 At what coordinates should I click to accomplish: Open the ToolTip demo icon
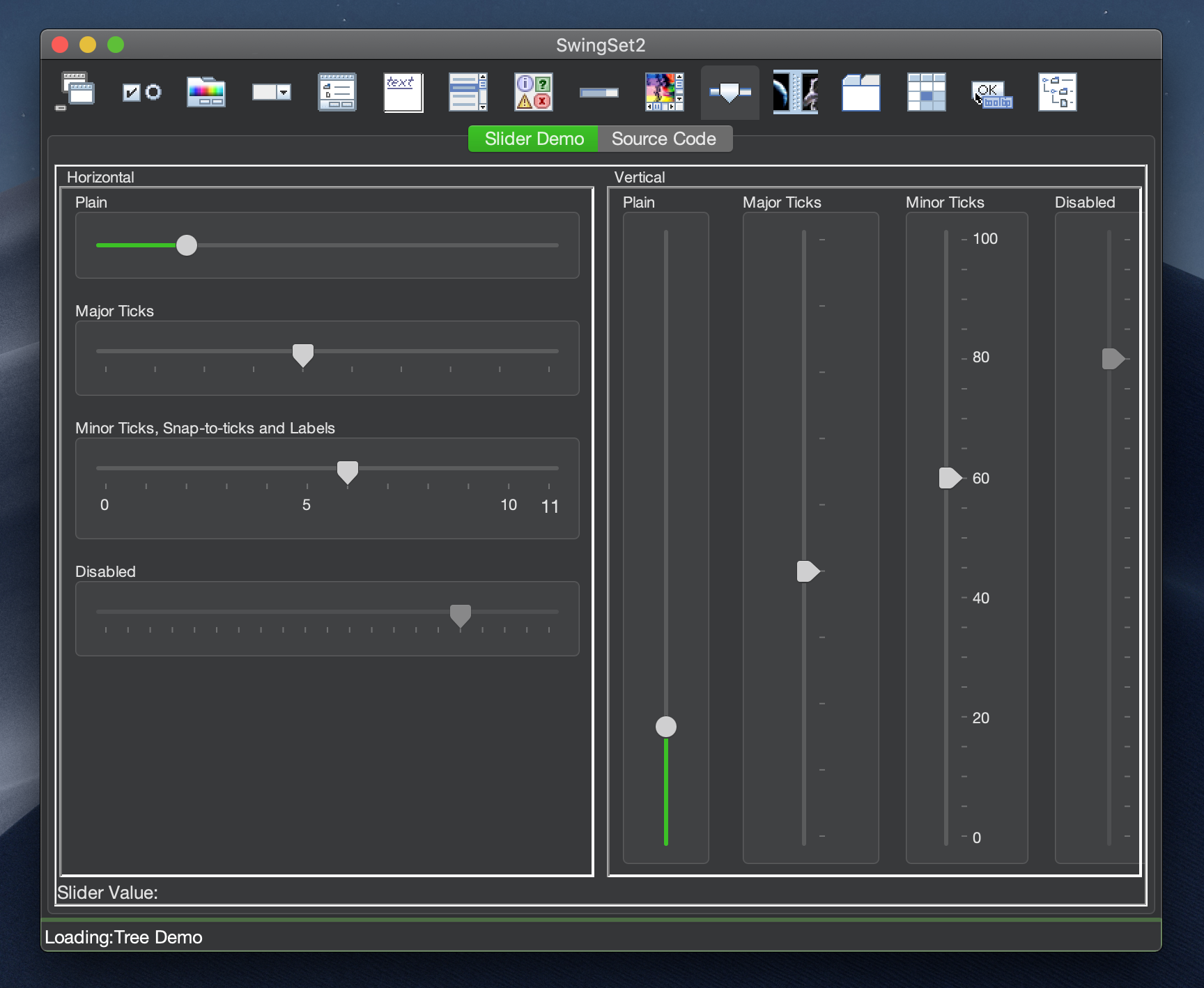tap(991, 92)
